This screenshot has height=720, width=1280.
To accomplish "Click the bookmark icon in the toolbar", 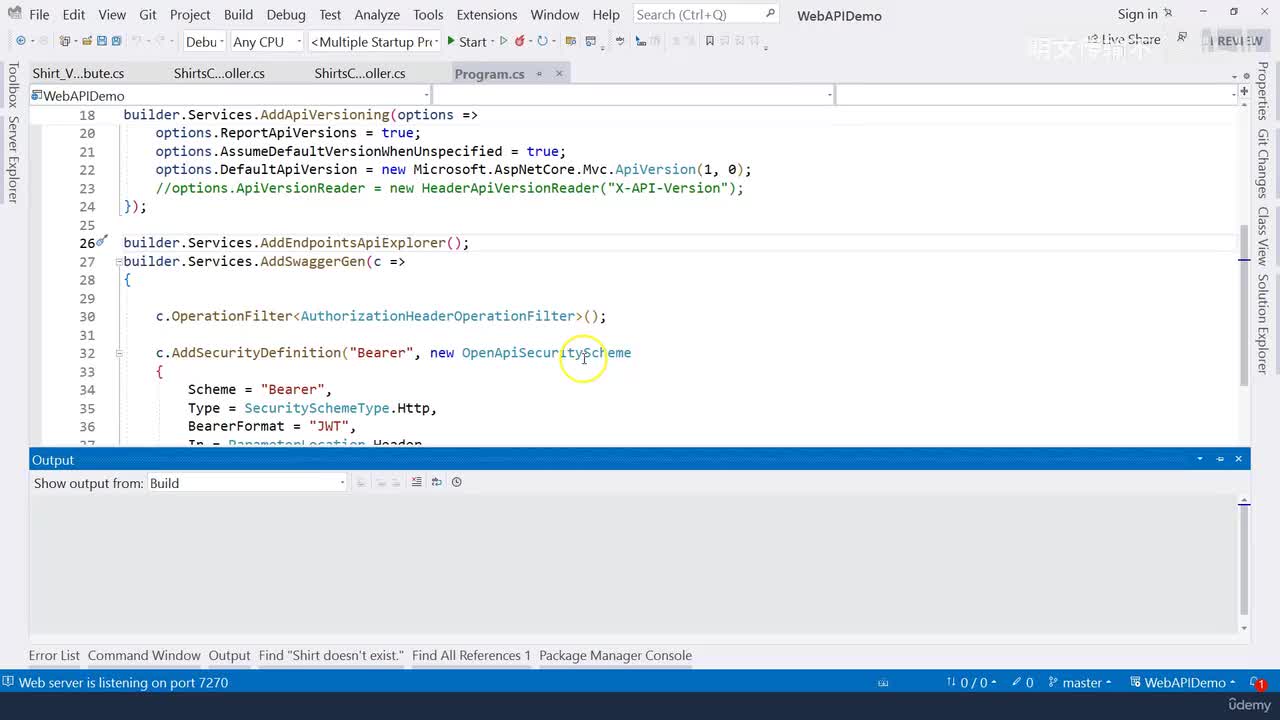I will point(709,41).
